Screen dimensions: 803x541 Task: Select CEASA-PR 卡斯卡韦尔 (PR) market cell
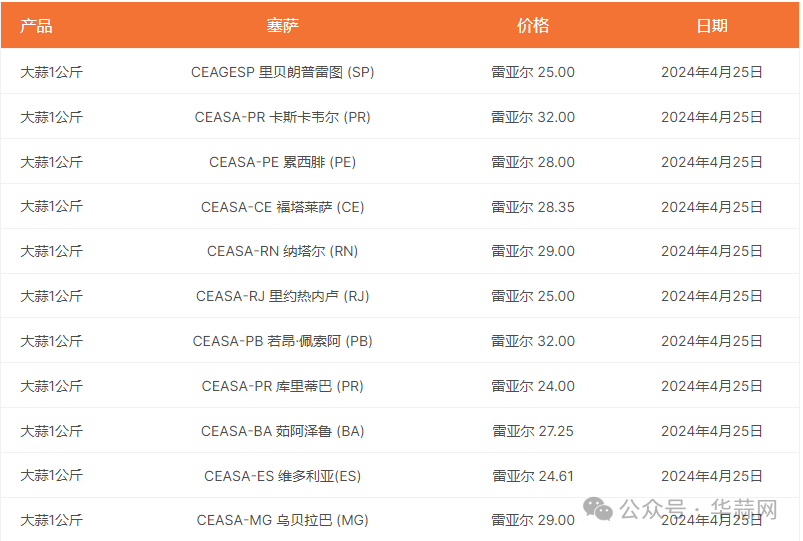[x=282, y=117]
